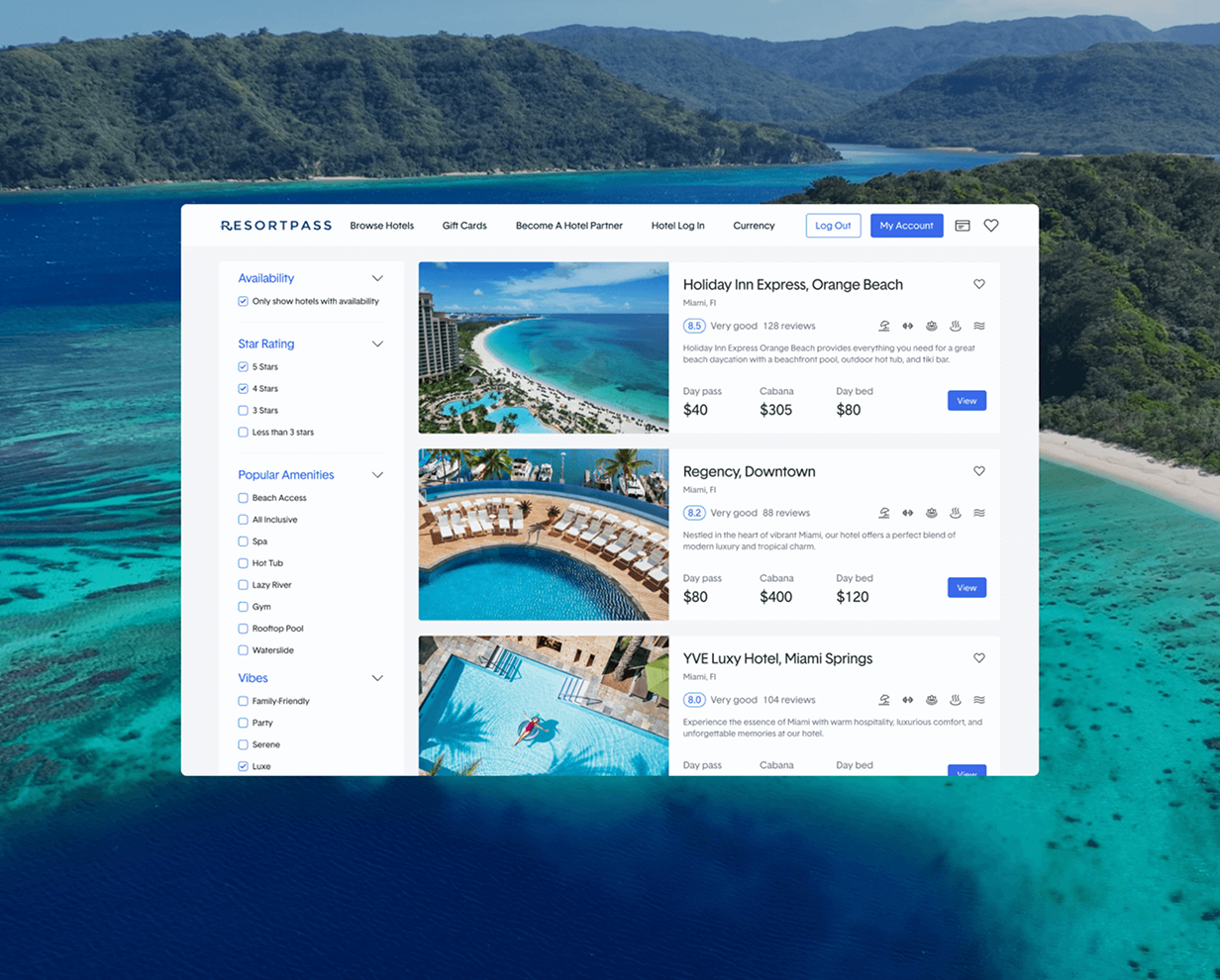The width and height of the screenshot is (1220, 980).
Task: Open the ResortPass logo home link
Action: 276,226
